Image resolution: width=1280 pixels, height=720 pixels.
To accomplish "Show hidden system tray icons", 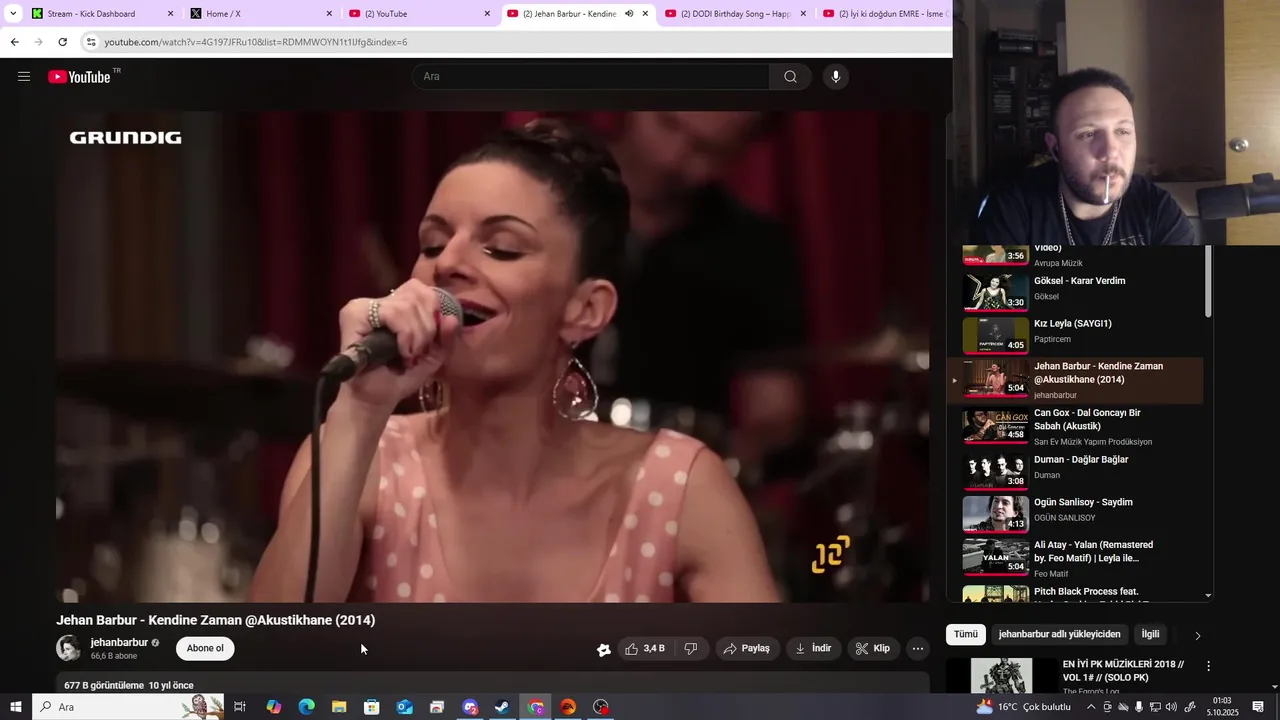I will (1090, 707).
